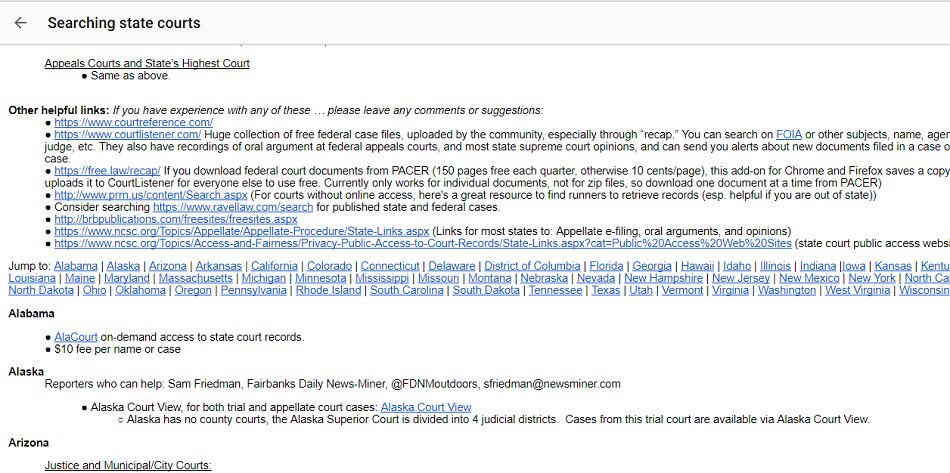This screenshot has height=473, width=950.
Task: Jump to Montana
Action: (490, 278)
